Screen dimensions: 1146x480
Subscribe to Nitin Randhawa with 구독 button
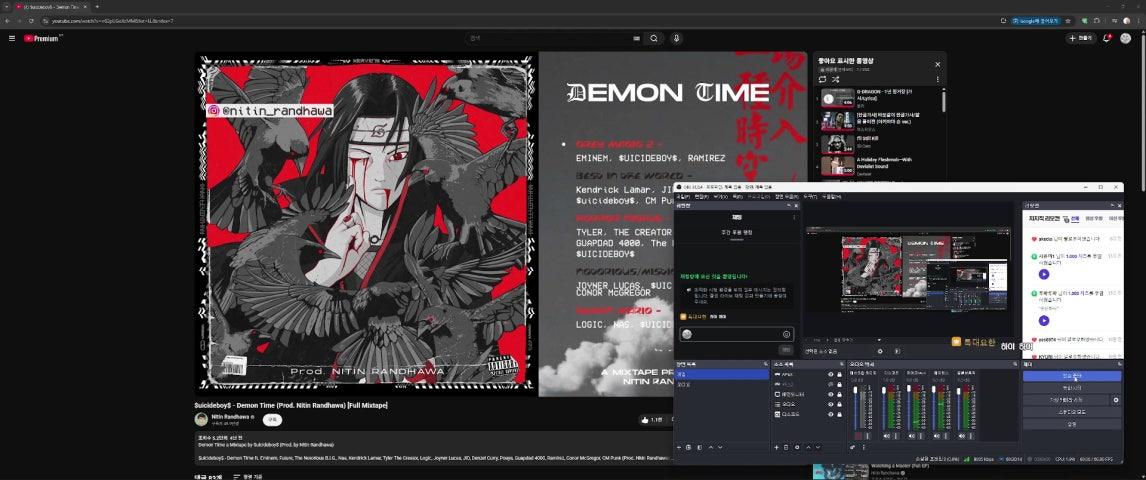pos(273,419)
